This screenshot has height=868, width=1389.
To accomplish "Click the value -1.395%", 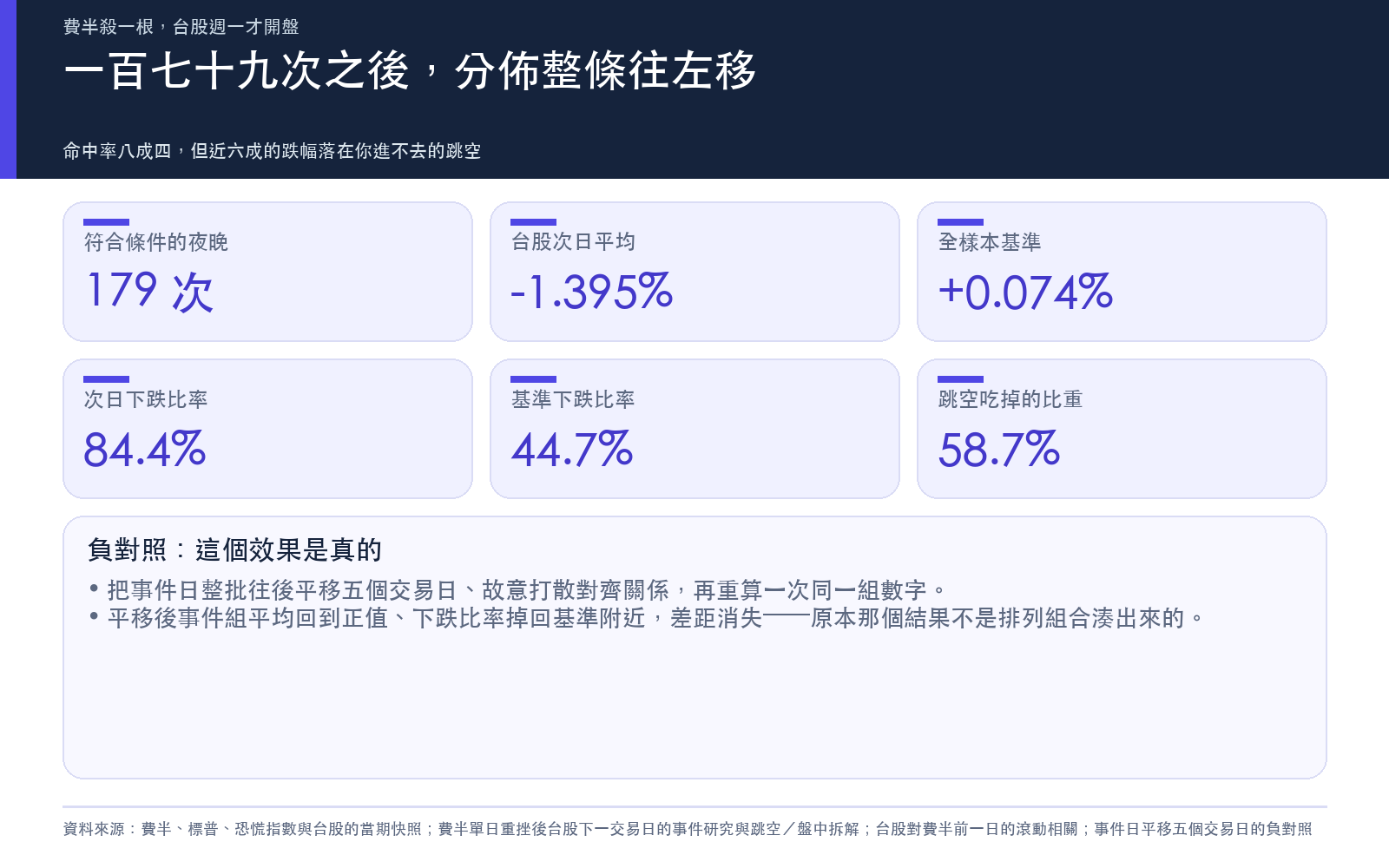I will (x=592, y=292).
